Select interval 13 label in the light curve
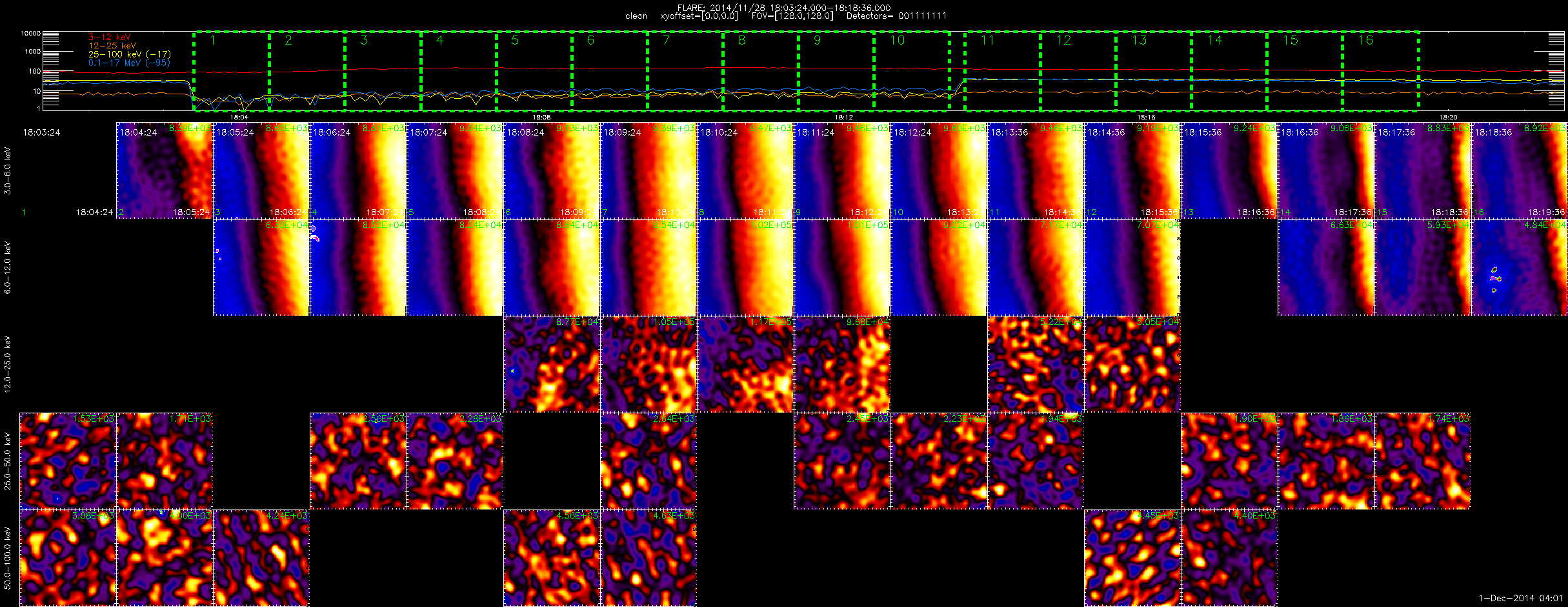 click(x=1140, y=41)
